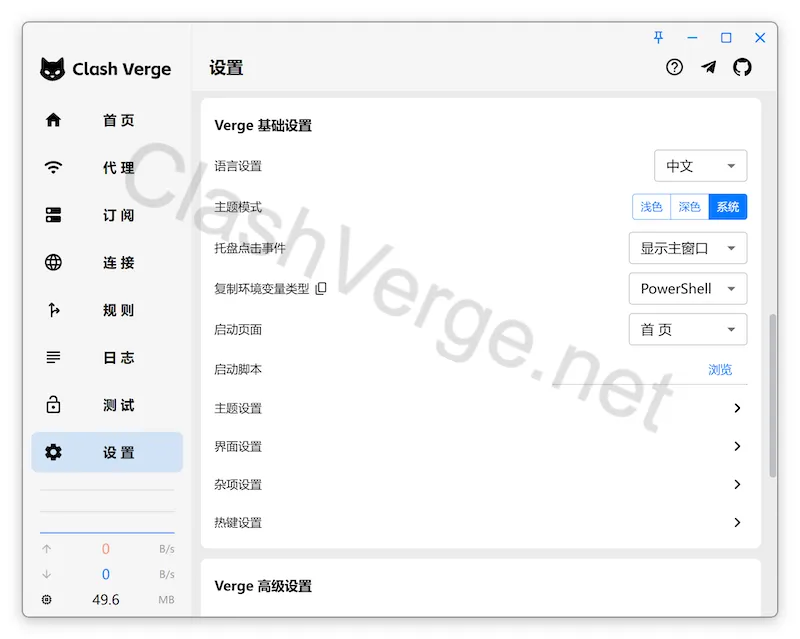
Task: Click the 启动脚本 label
Action: [x=238, y=369]
